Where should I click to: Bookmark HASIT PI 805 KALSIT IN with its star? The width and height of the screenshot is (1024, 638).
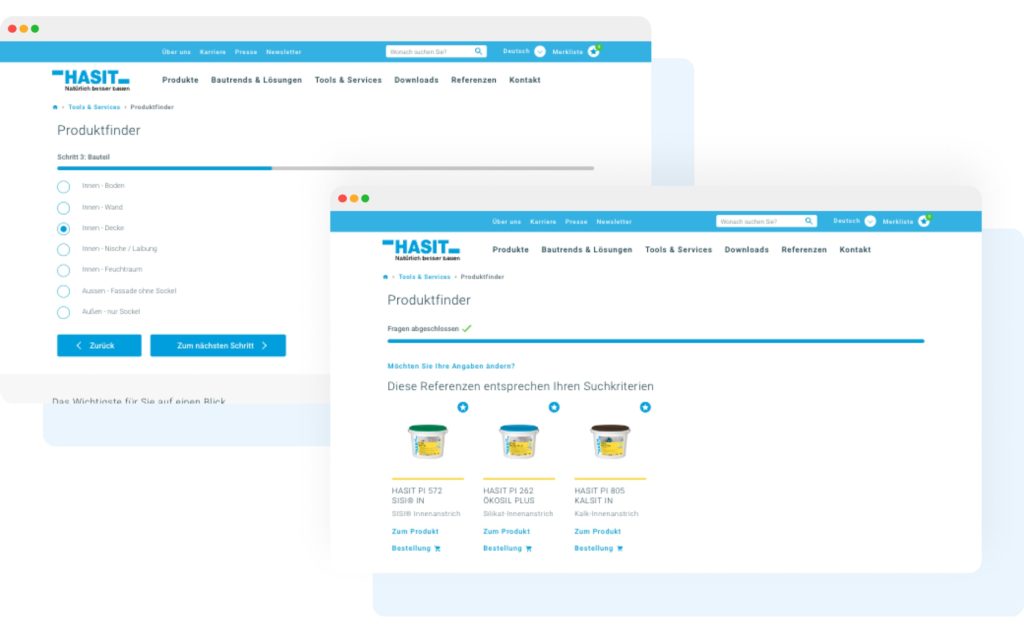coord(645,407)
